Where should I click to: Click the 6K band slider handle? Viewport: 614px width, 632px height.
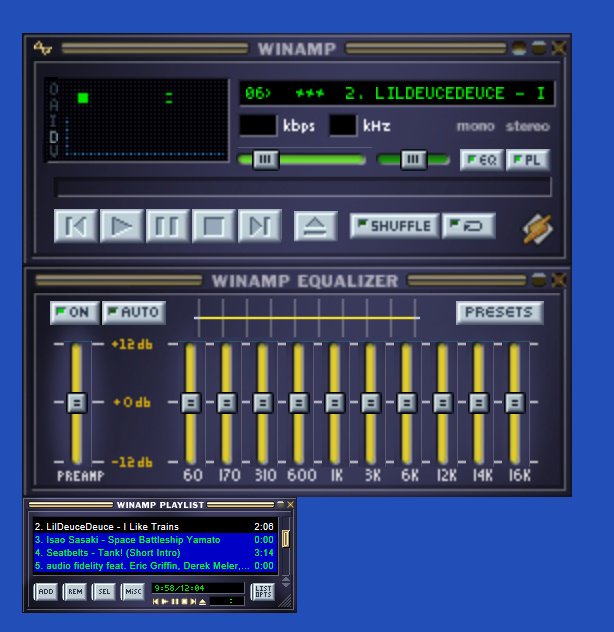[407, 403]
